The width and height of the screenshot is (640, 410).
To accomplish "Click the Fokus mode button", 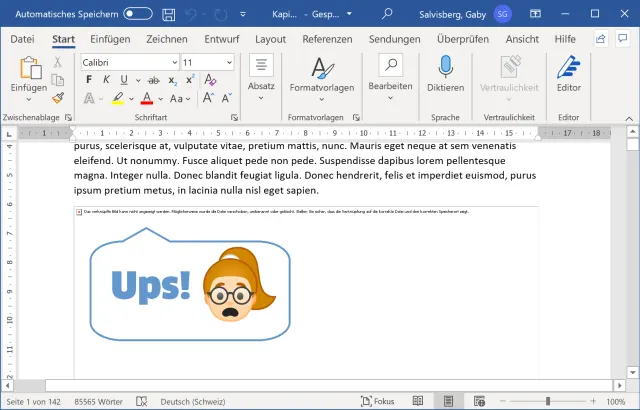I will [x=375, y=401].
